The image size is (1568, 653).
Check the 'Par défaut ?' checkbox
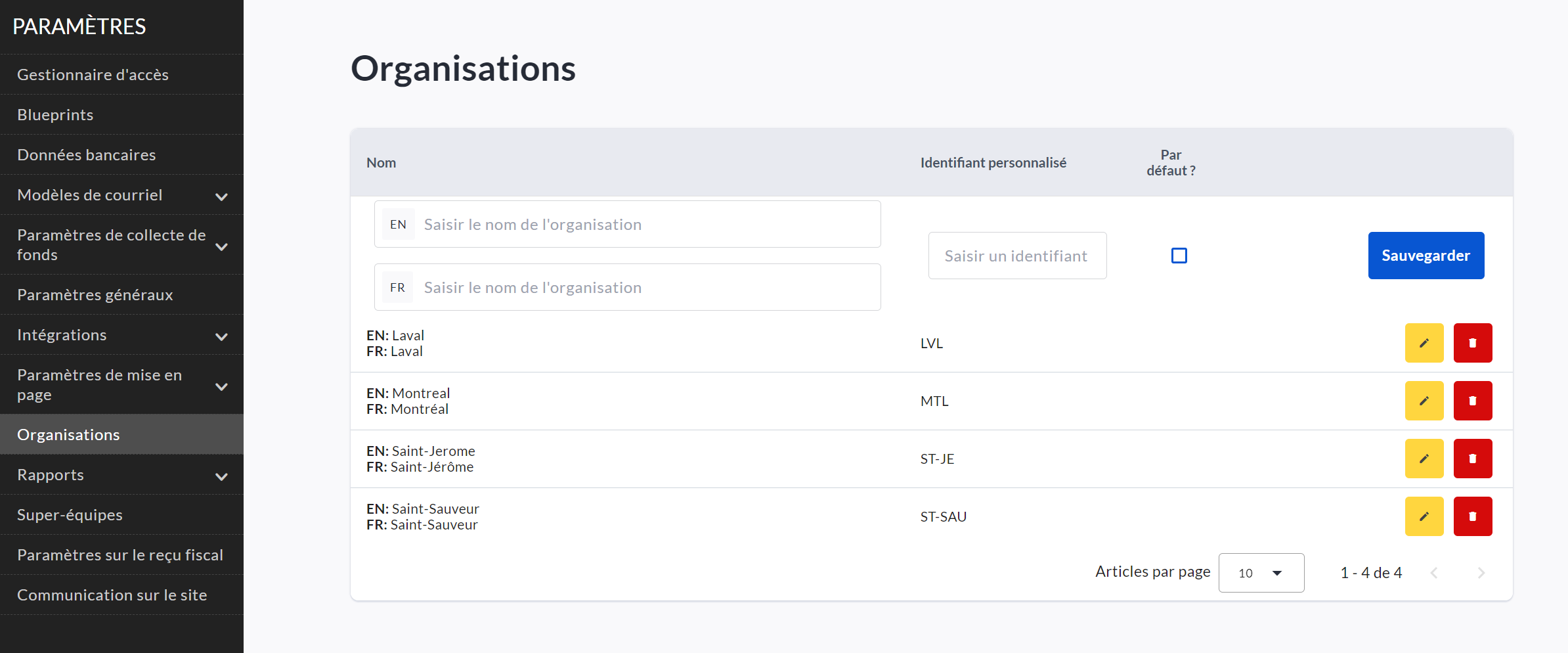tap(1179, 256)
